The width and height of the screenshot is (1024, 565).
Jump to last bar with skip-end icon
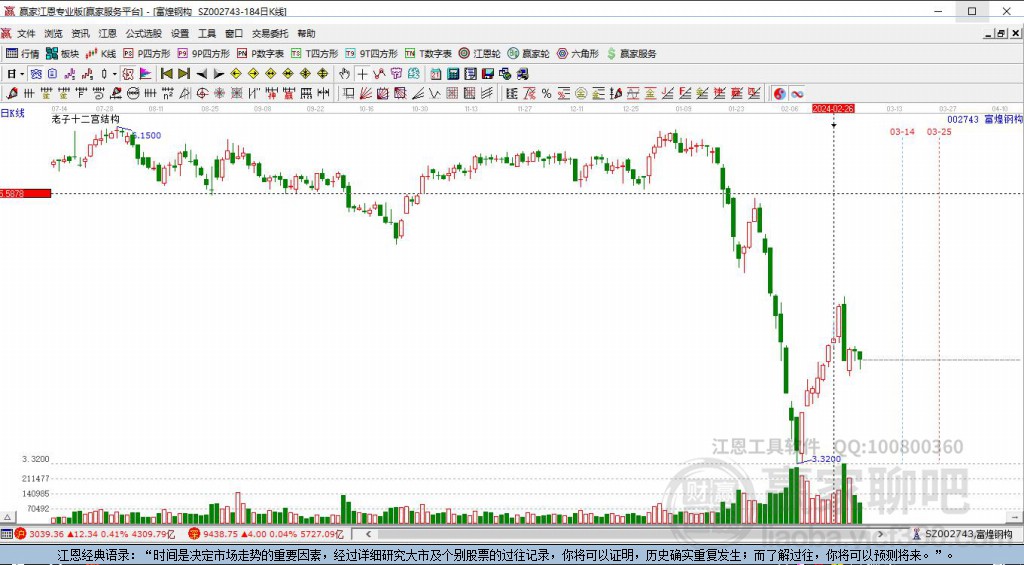(184, 74)
